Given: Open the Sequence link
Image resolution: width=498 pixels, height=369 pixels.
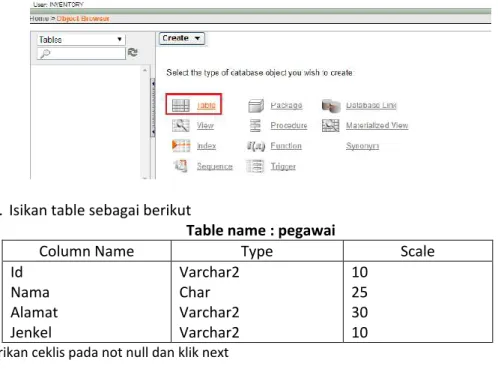Looking at the screenshot, I should (x=214, y=166).
